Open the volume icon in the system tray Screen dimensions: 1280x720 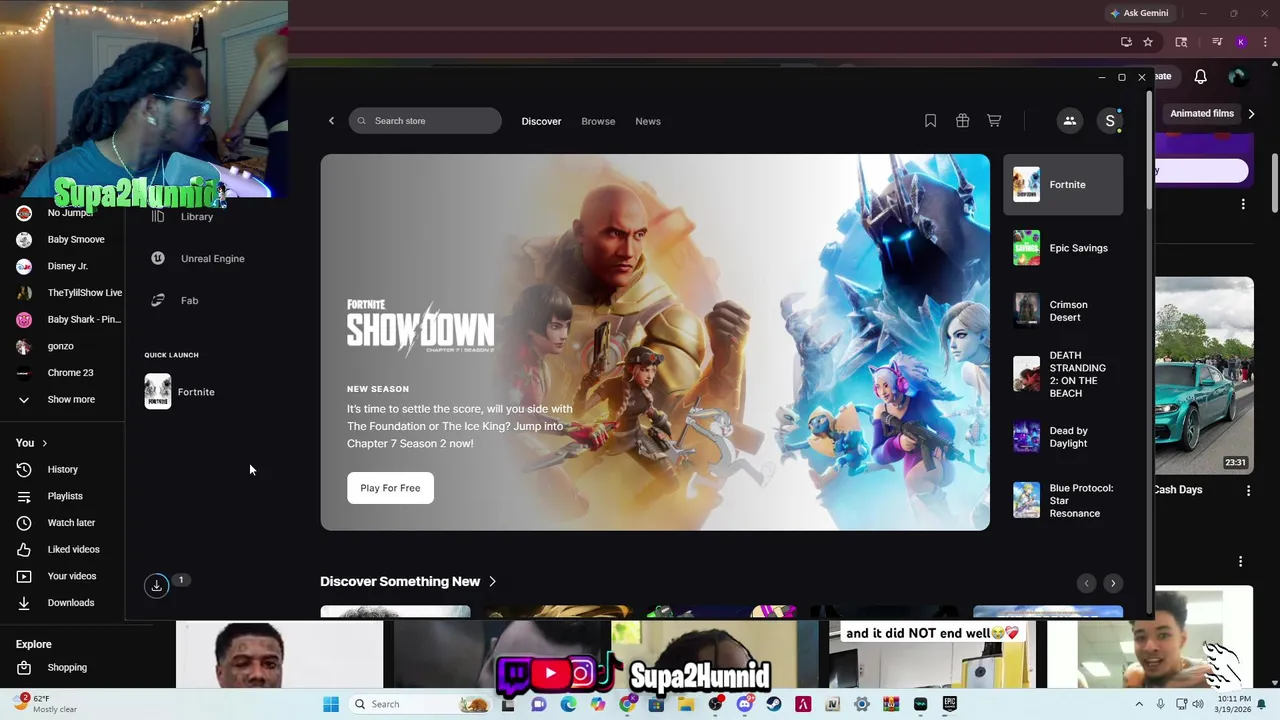pyautogui.click(x=1198, y=704)
